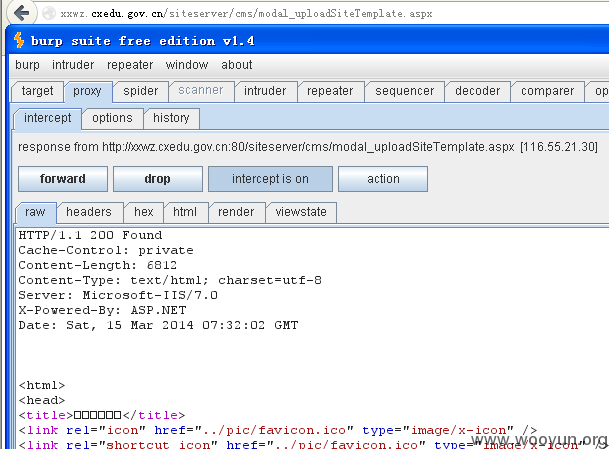Open the sequencer tab
609x449 pixels.
[x=404, y=91]
